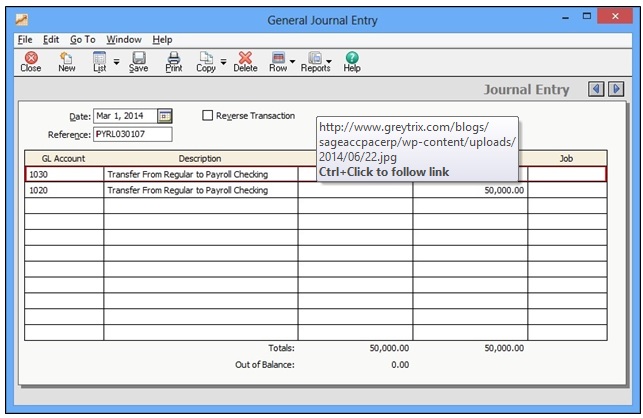Screen dimensions: 643x418
Task: Click the Date field showing Mar 1, 2014
Action: [x=125, y=116]
